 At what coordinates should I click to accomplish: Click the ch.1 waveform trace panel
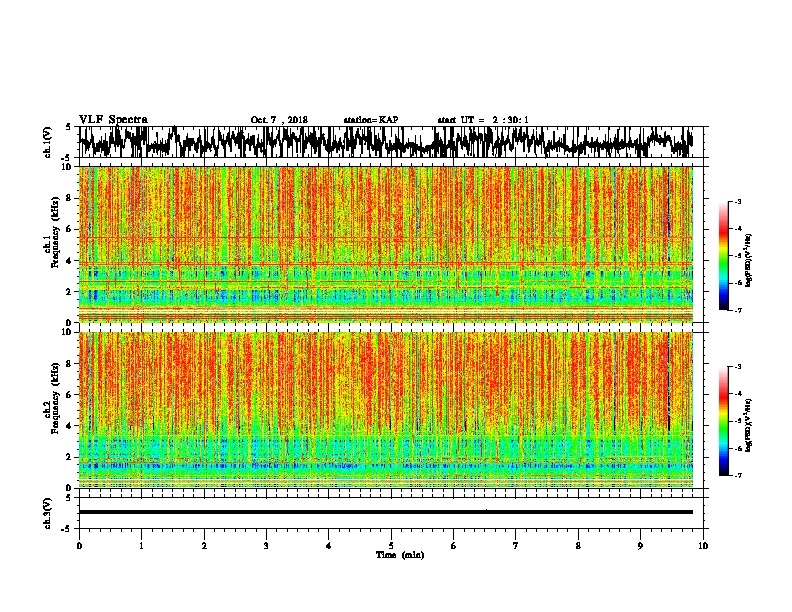(390, 142)
